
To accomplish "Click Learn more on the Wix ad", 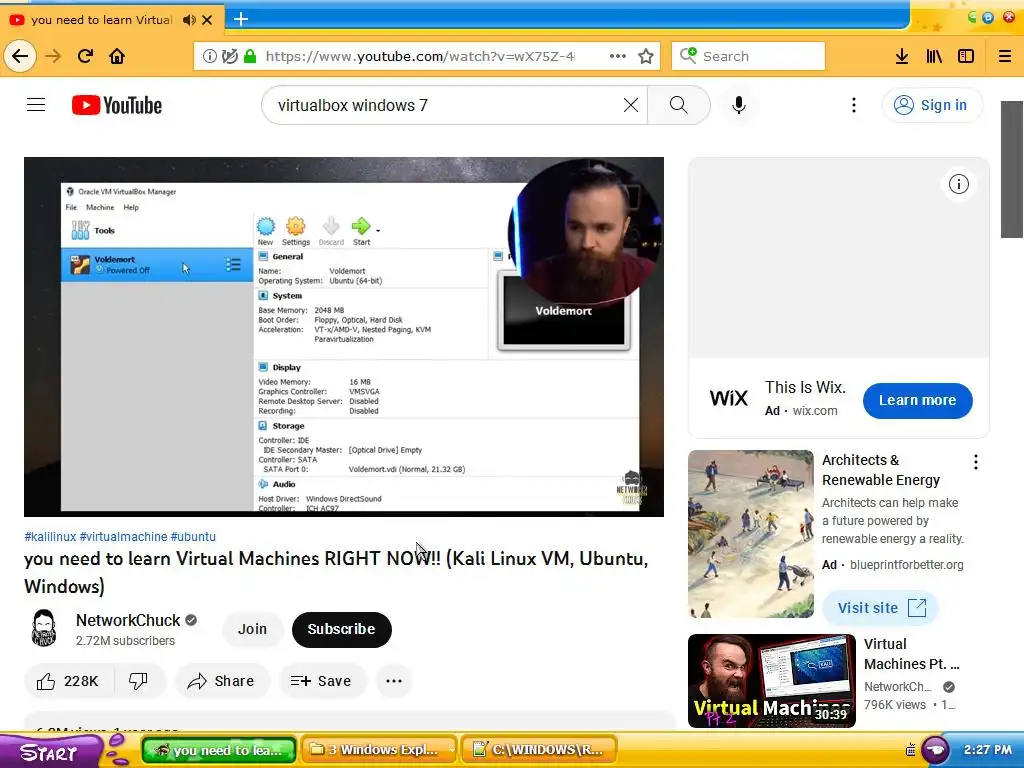I will point(918,400).
